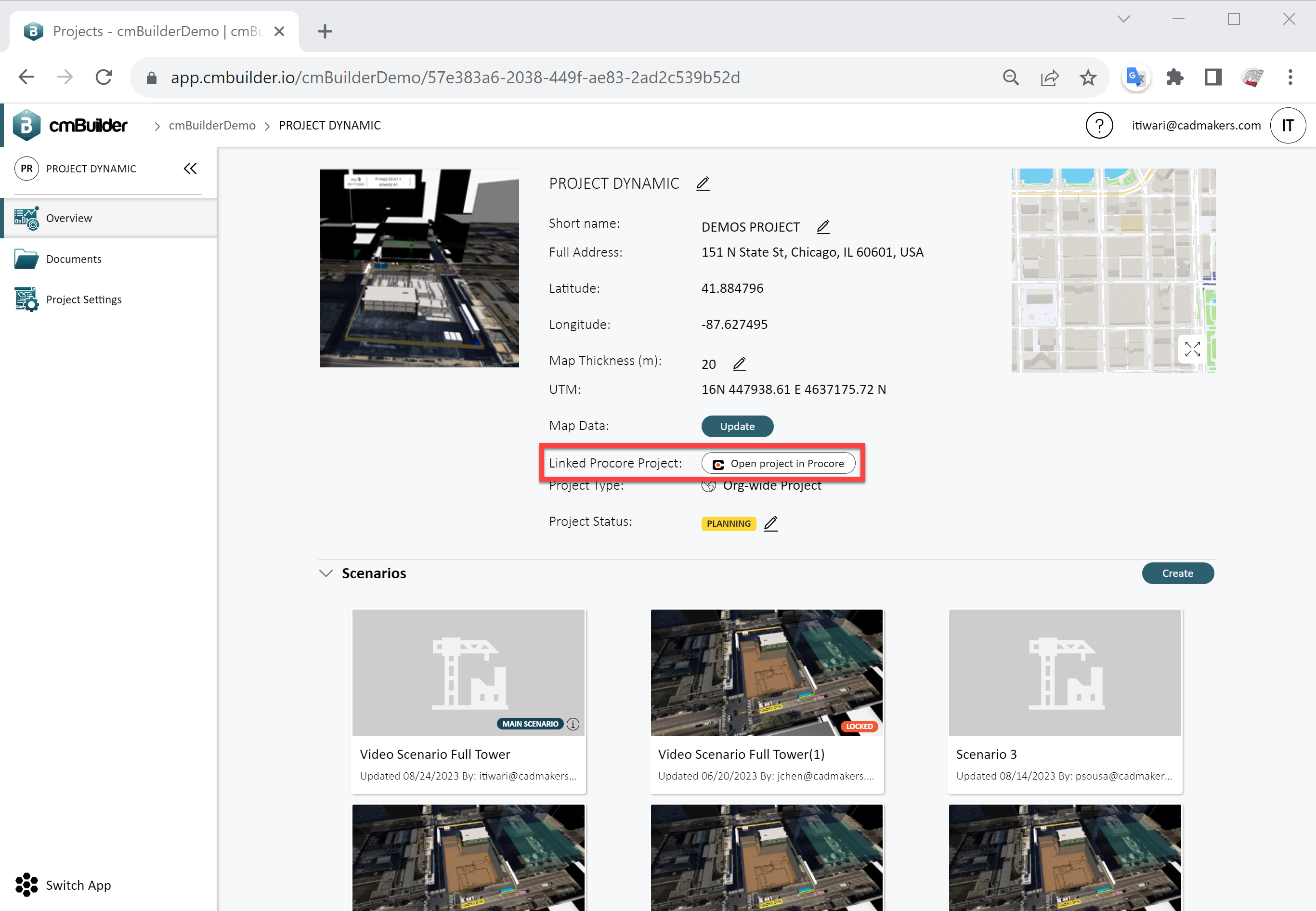1316x911 pixels.
Task: Click the PROJECT DYNAMIC sidebar title
Action: click(91, 169)
